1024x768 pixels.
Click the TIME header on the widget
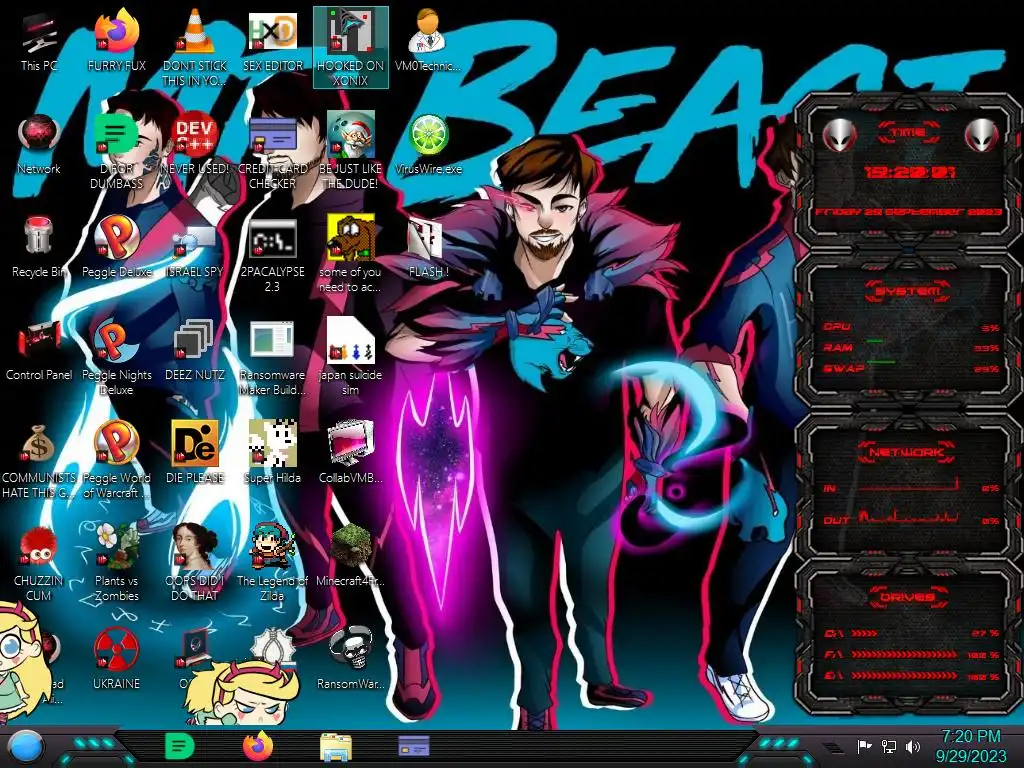[x=908, y=133]
